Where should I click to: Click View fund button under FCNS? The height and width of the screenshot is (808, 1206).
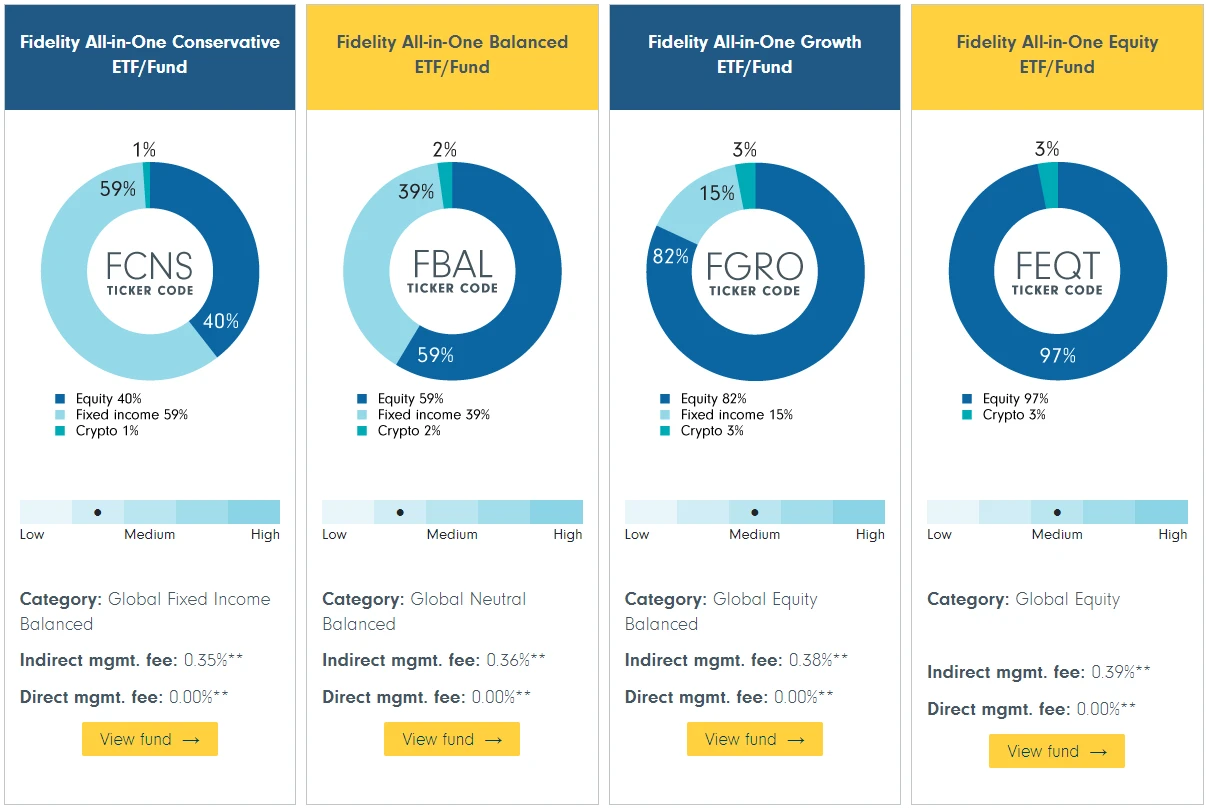[x=150, y=739]
